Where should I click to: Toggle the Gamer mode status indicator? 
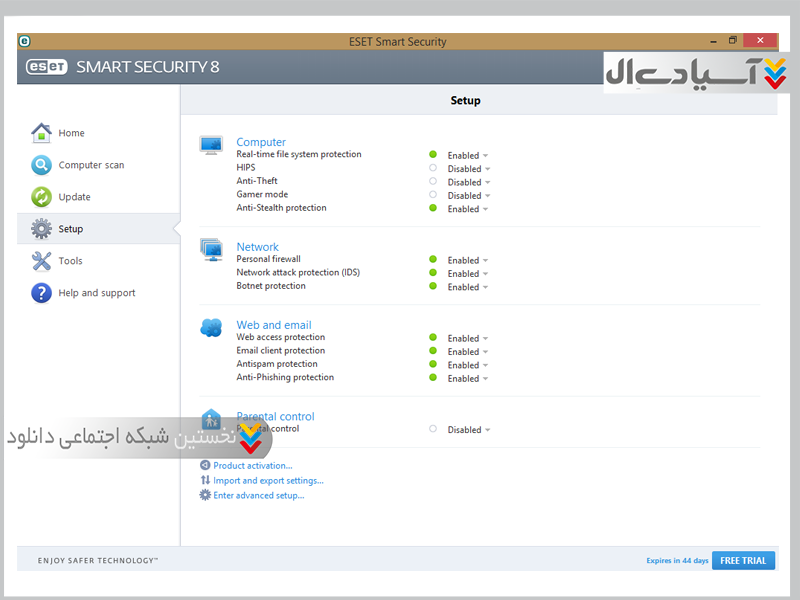click(x=433, y=195)
